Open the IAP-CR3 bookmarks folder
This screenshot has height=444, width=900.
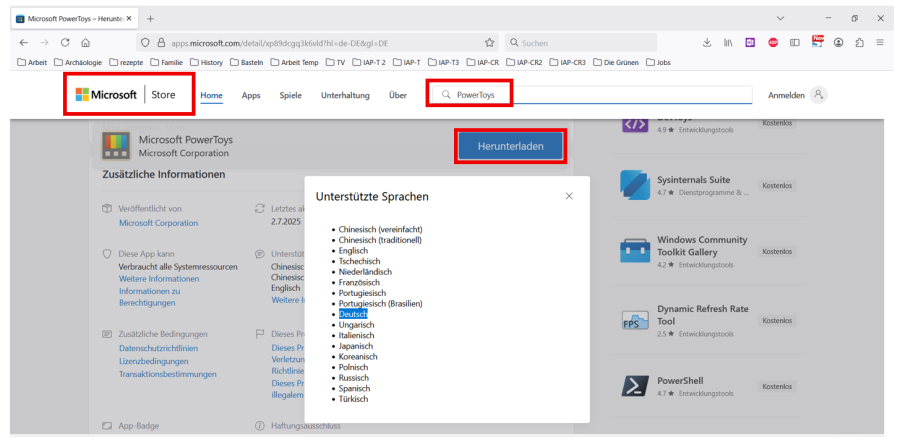tap(568, 63)
